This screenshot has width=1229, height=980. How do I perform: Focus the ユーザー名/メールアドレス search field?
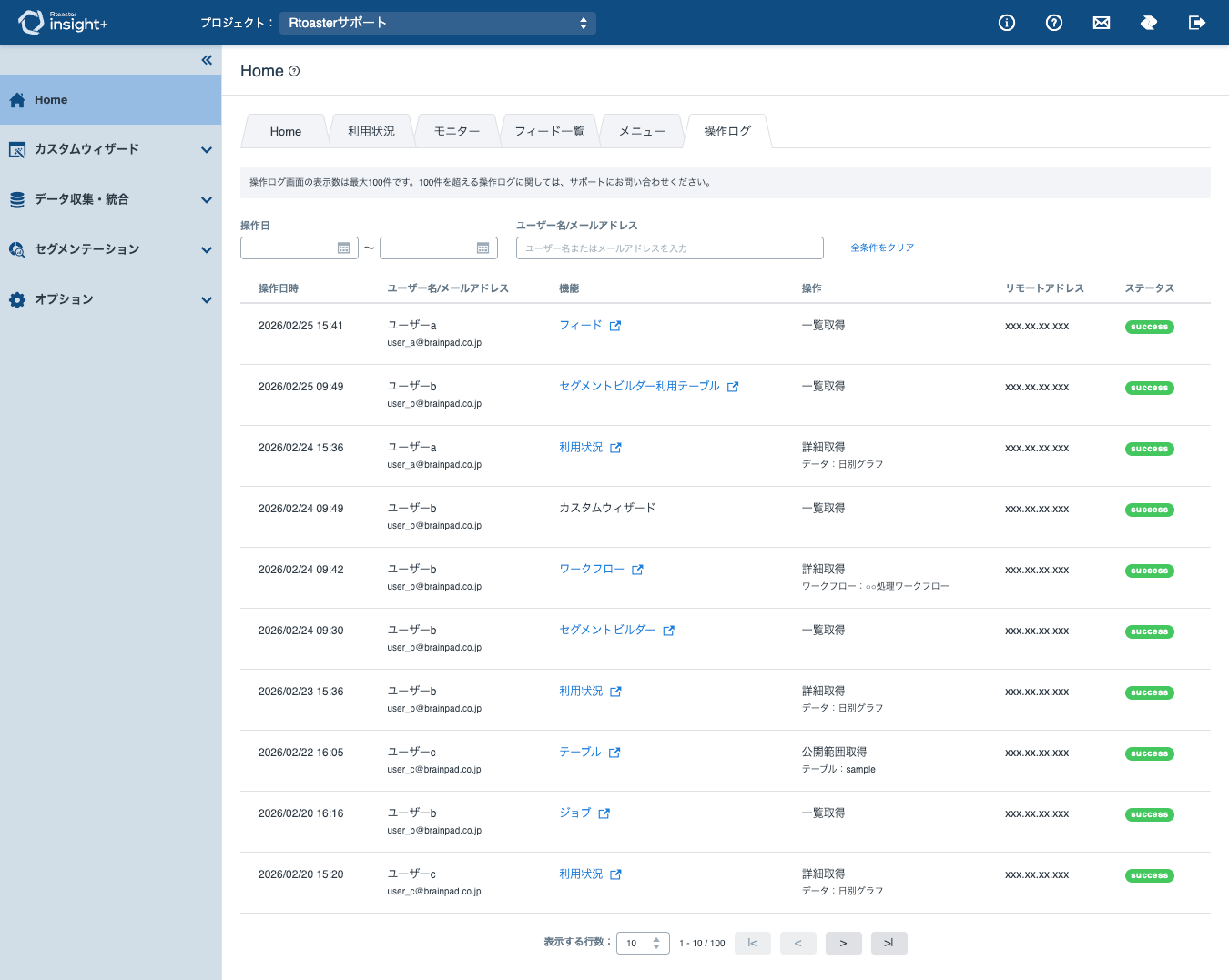(x=670, y=248)
